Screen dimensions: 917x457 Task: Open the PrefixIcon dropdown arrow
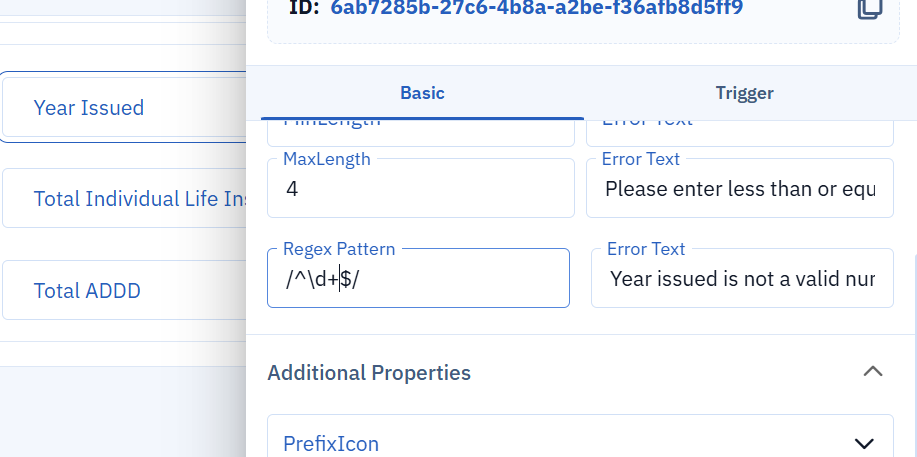(x=864, y=444)
